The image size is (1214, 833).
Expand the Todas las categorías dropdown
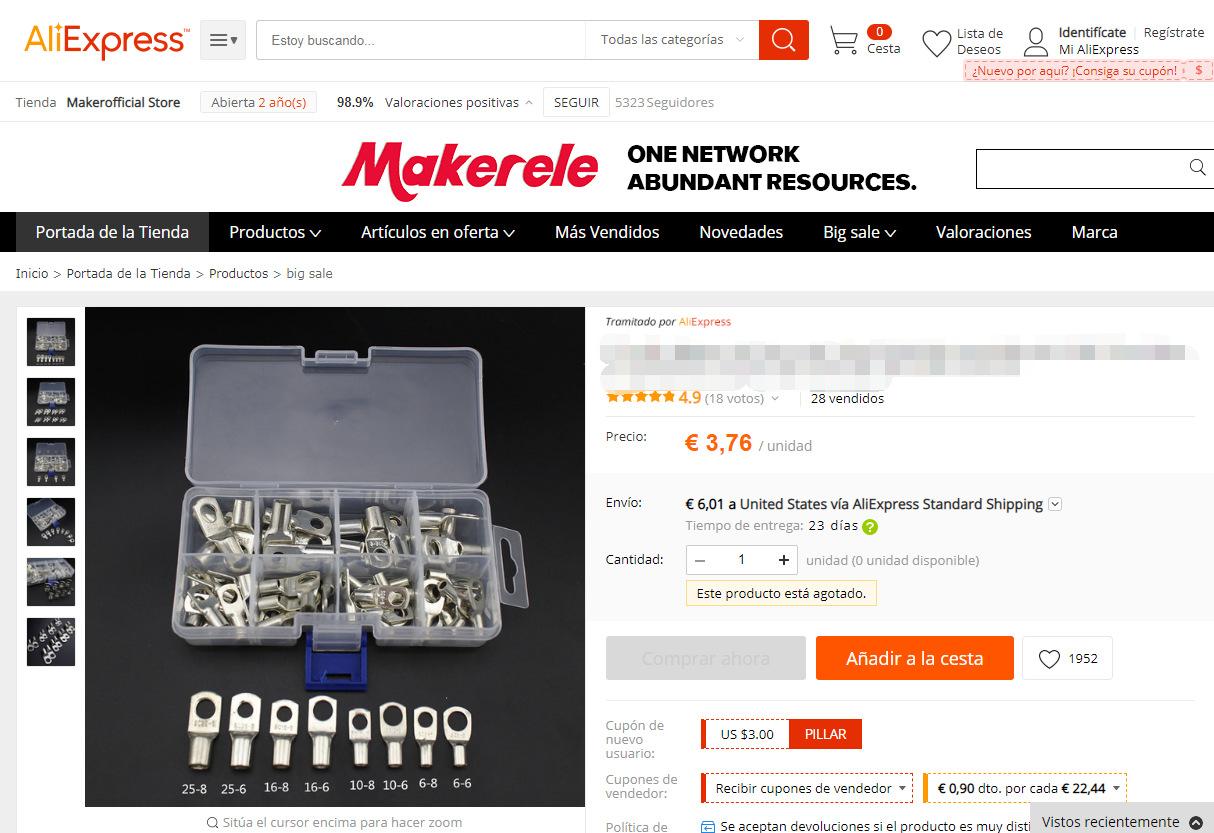(671, 40)
